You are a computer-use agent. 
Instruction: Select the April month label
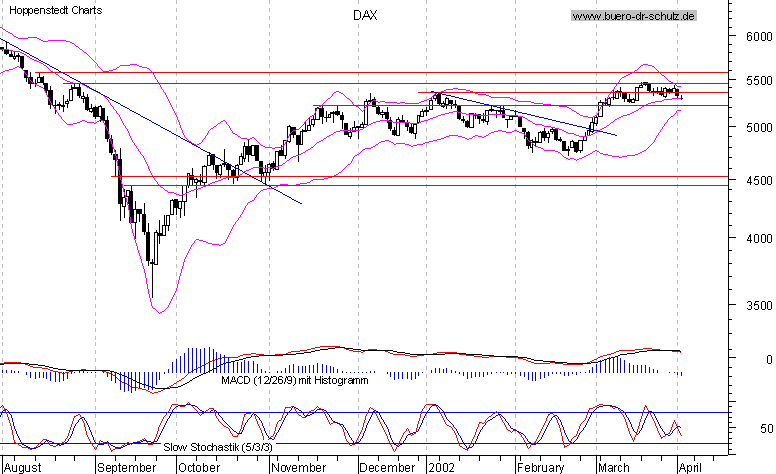[690, 468]
